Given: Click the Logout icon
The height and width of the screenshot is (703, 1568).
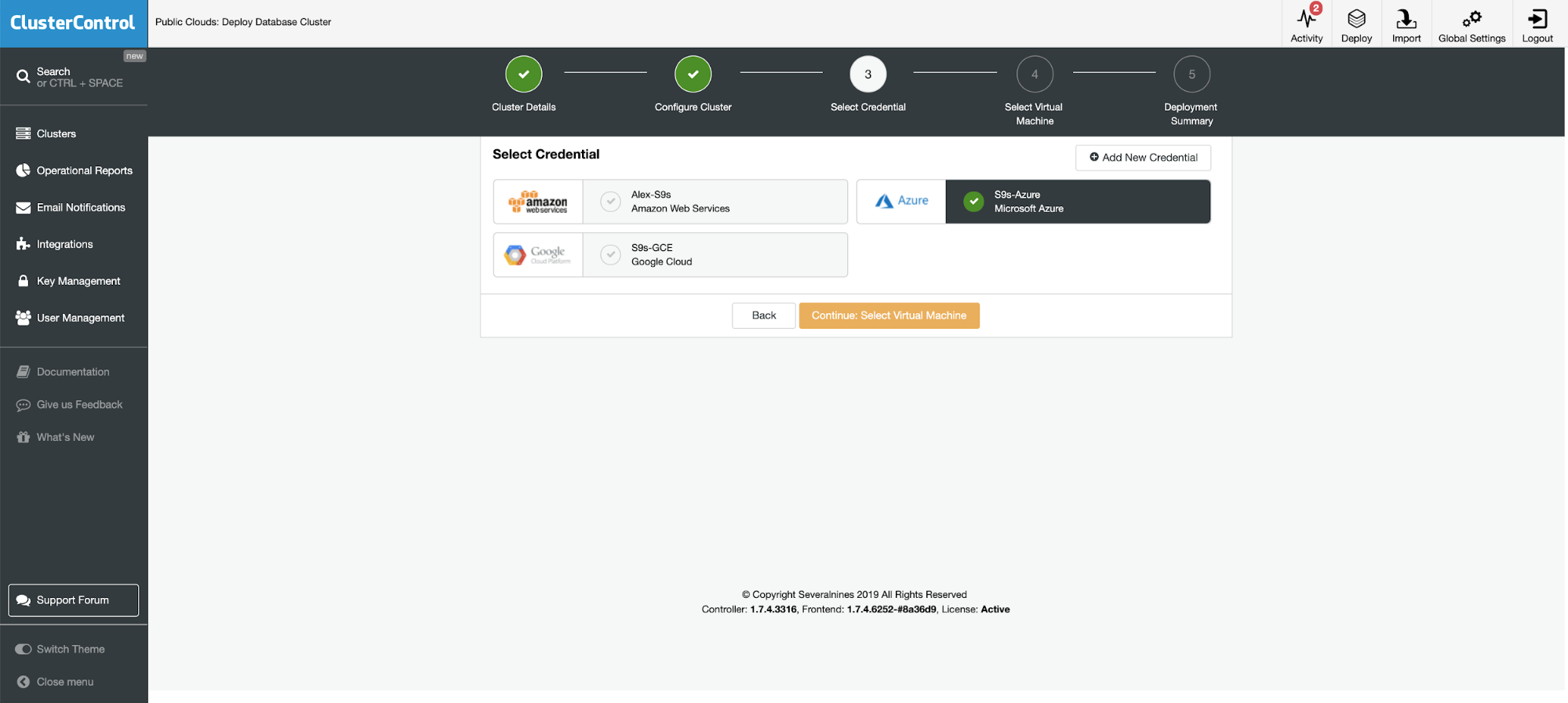Looking at the screenshot, I should coord(1537,19).
